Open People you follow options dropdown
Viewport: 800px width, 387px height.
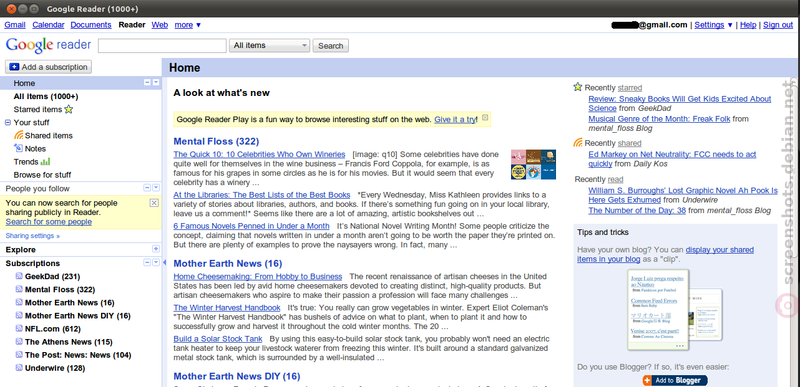pos(156,188)
